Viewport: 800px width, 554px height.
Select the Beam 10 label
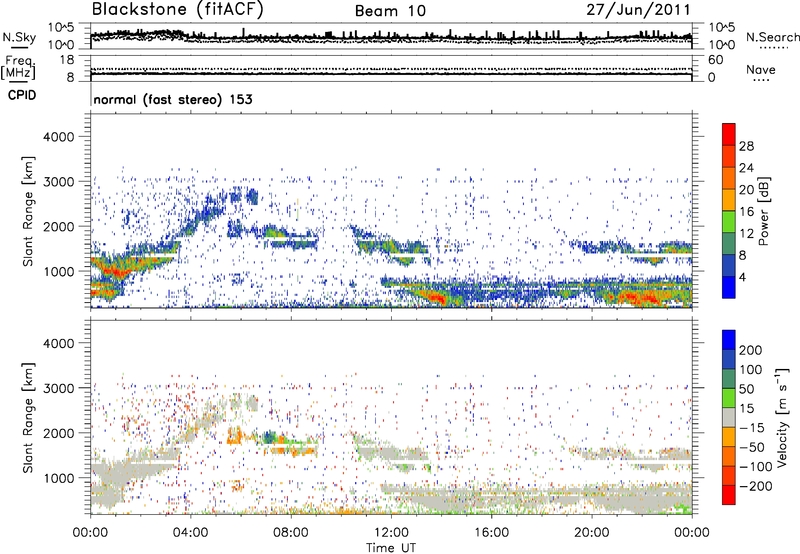point(390,11)
